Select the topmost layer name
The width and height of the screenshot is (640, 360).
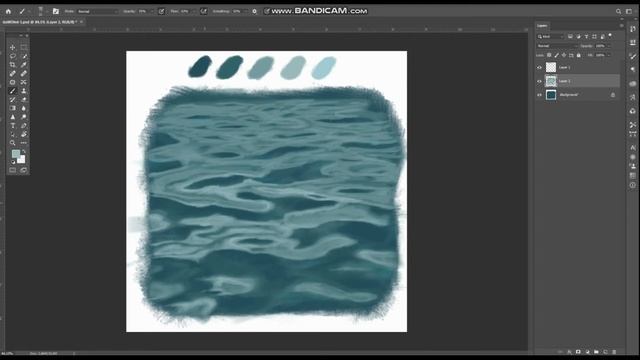click(564, 67)
